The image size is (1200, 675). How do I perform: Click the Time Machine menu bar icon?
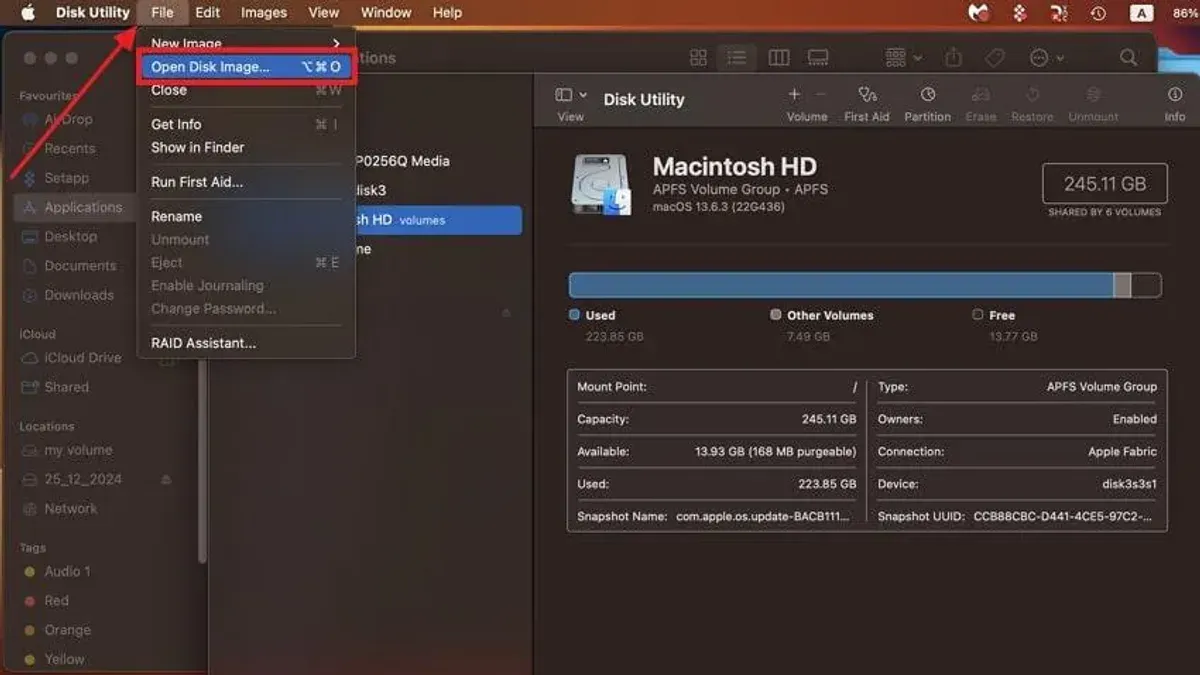[1098, 13]
